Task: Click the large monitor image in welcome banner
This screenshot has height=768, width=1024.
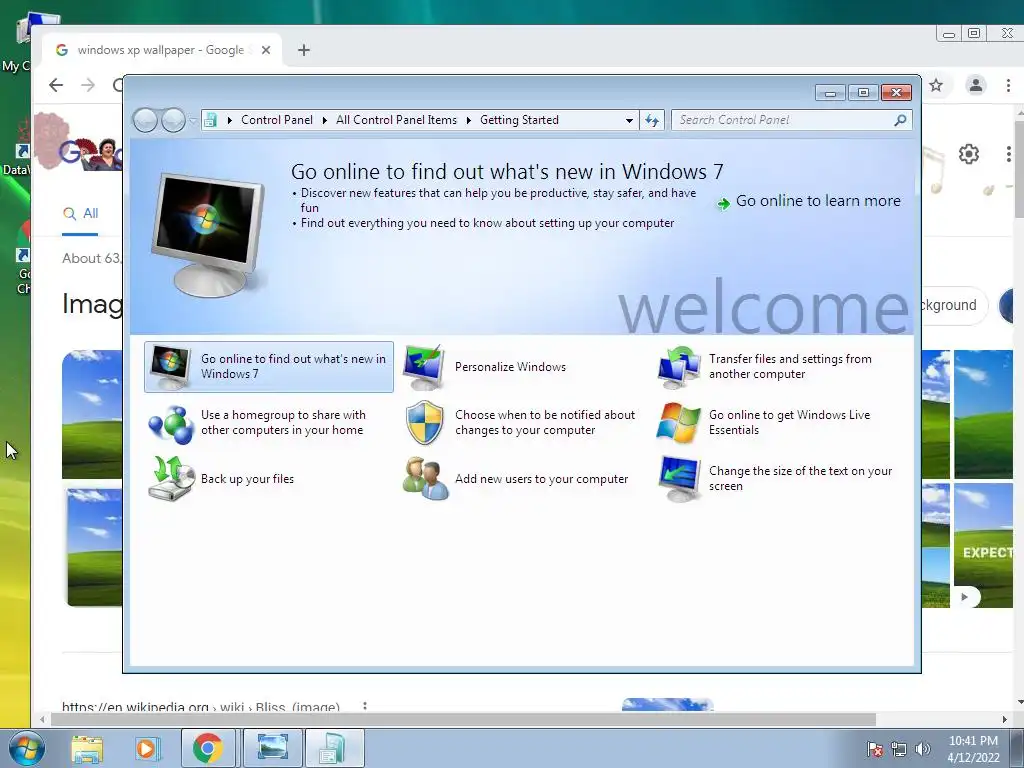Action: tap(209, 233)
